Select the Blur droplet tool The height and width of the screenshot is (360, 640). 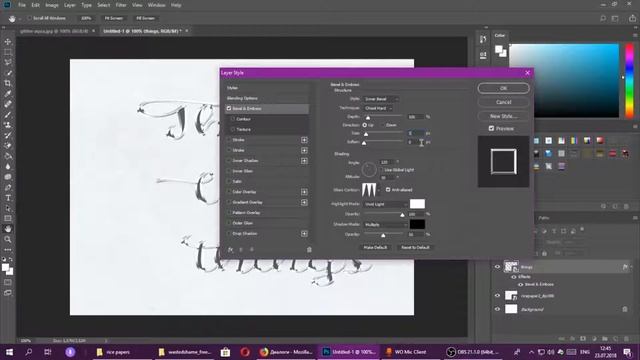pos(8,167)
